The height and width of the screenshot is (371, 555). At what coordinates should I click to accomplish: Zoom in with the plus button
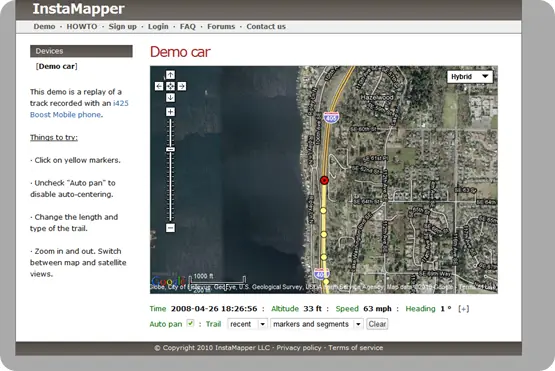170,112
